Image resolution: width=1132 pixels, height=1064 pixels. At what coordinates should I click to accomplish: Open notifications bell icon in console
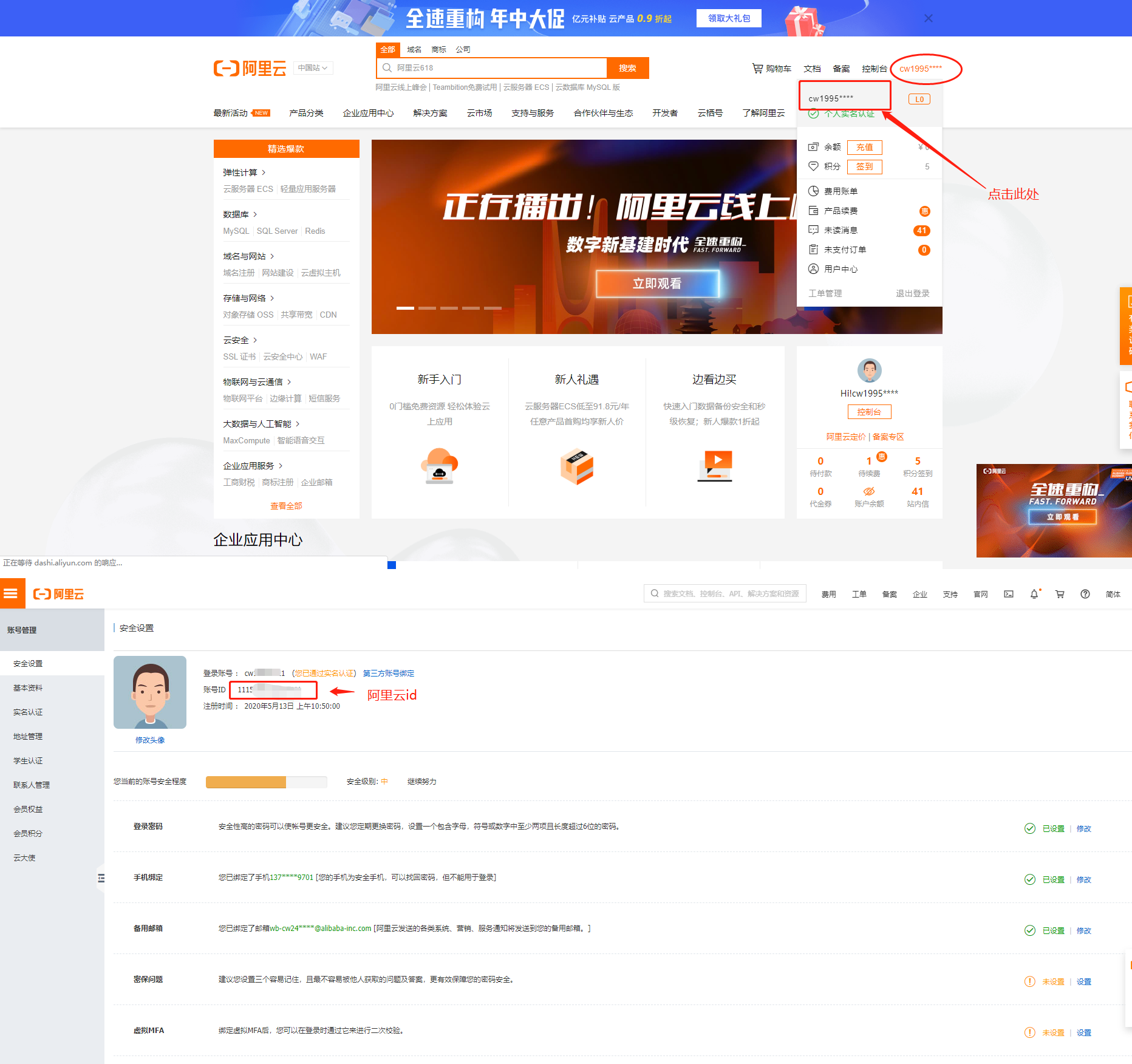(1034, 594)
